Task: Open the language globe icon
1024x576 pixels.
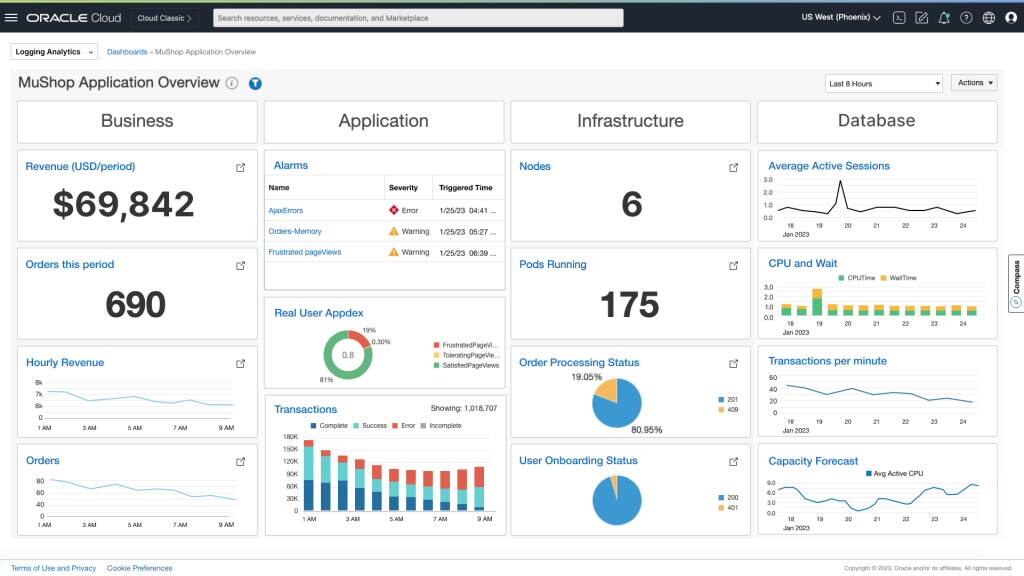Action: (x=986, y=17)
